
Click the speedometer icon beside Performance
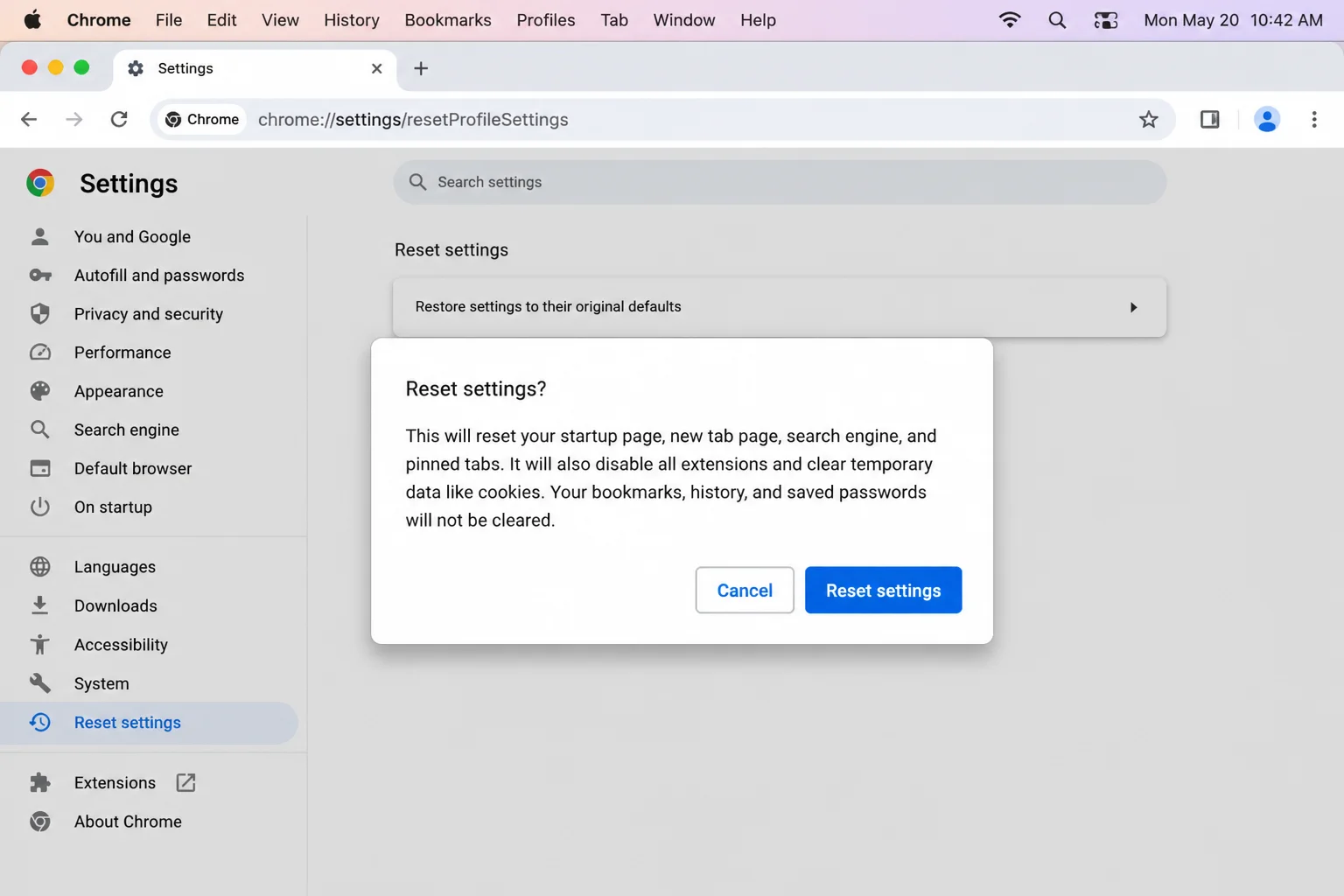pos(40,352)
